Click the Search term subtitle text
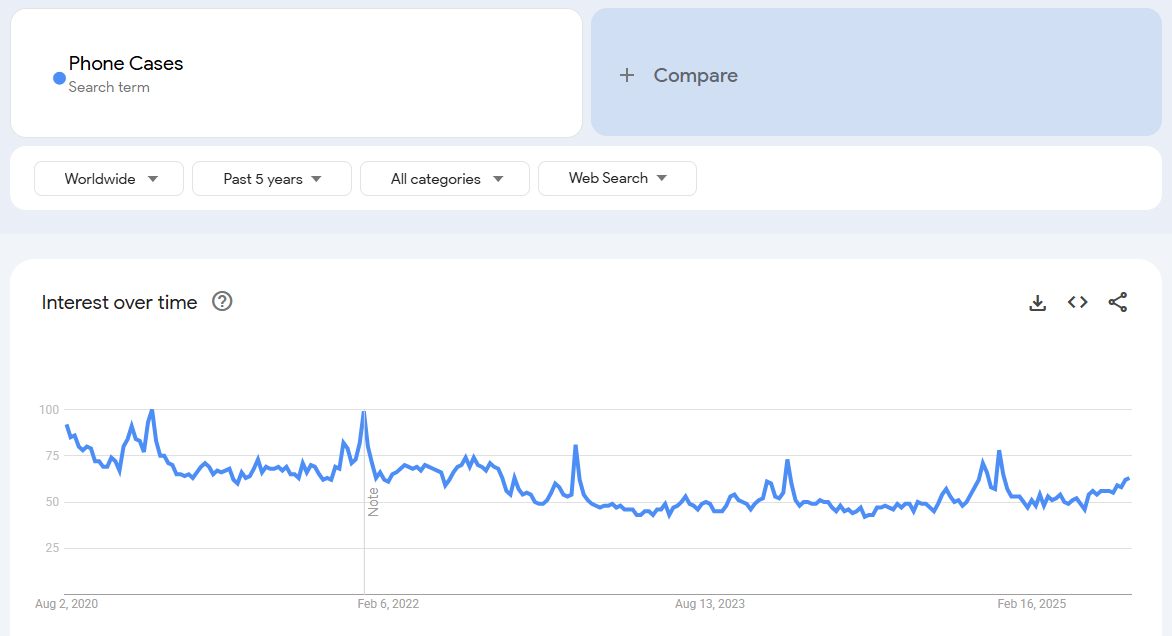This screenshot has height=636, width=1172. [x=109, y=87]
